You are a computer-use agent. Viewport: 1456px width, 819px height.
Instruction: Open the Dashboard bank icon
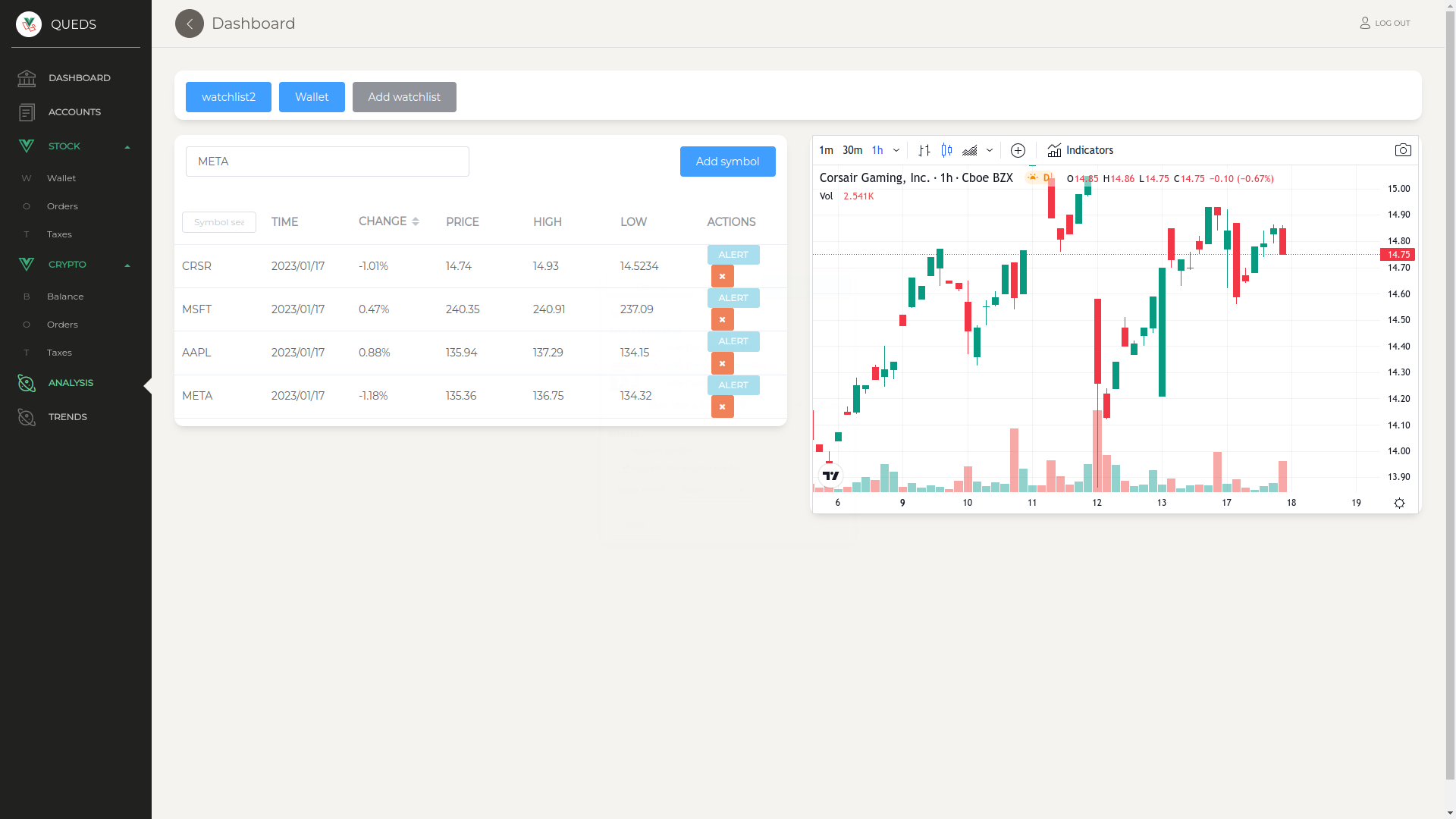27,78
